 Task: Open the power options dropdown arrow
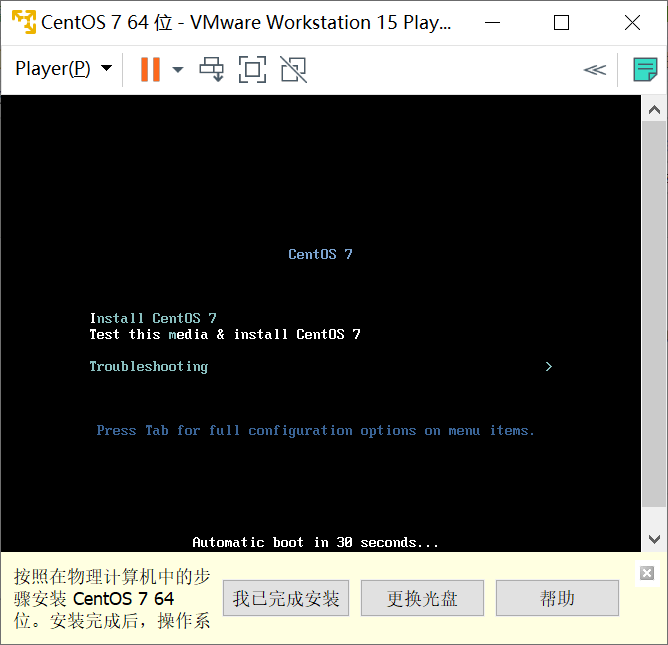tap(178, 69)
